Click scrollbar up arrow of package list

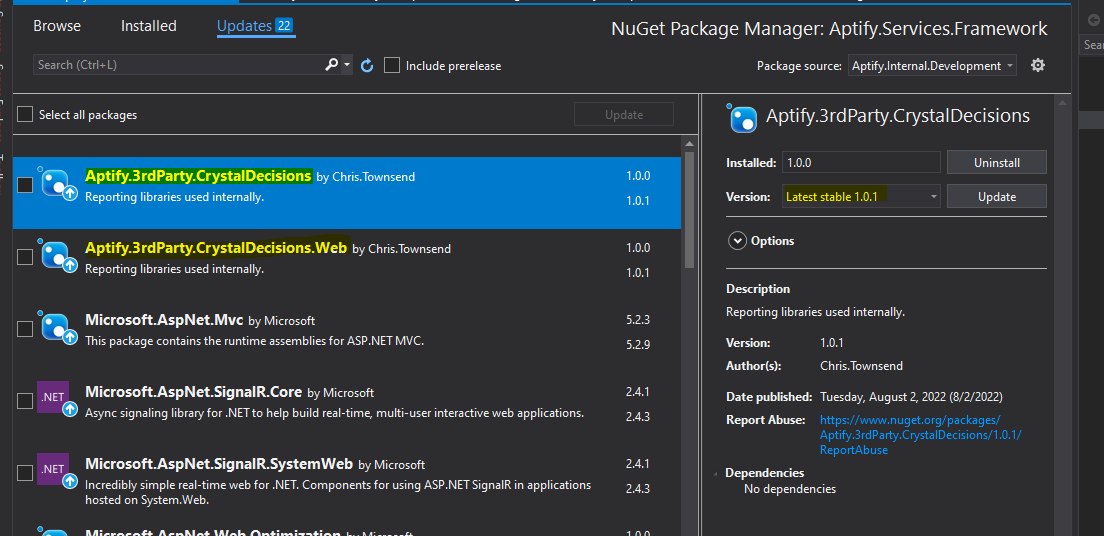pos(690,144)
